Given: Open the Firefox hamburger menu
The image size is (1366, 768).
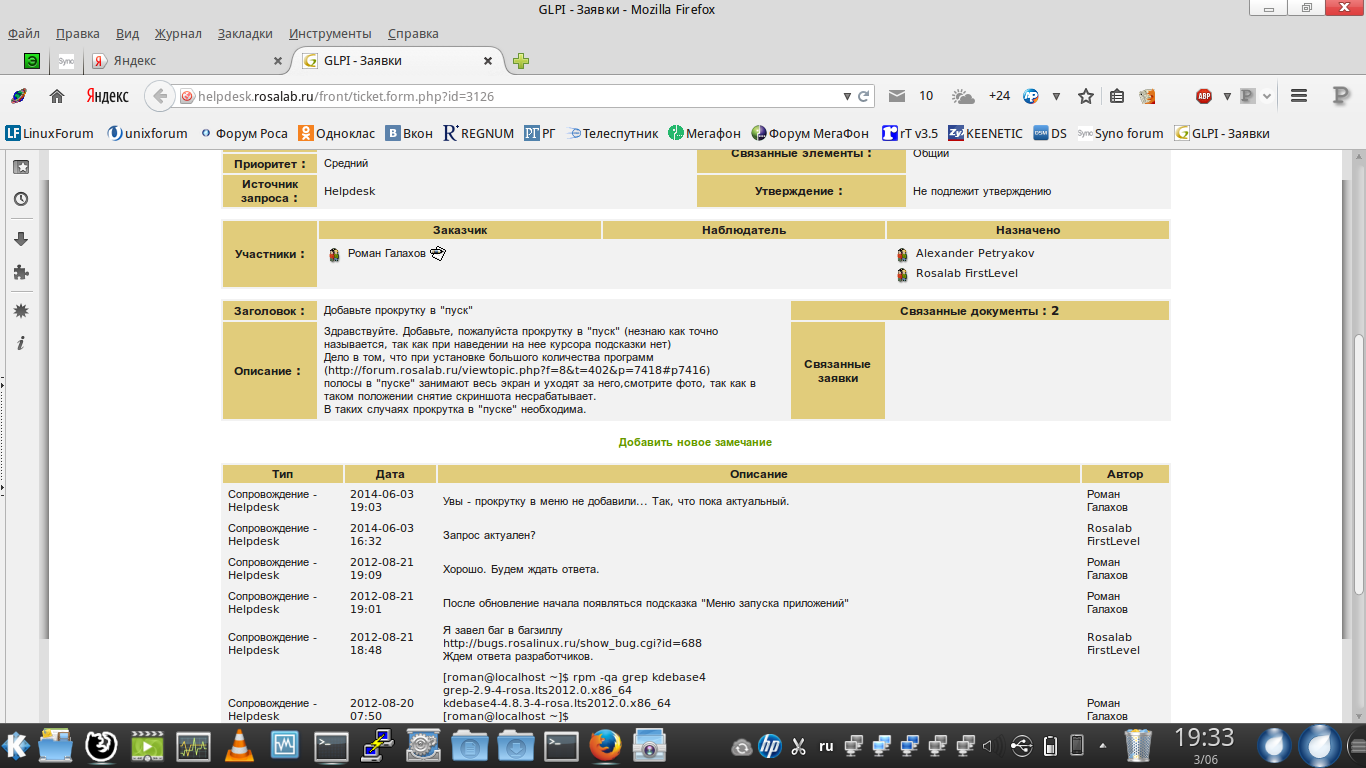Looking at the screenshot, I should pos(1299,96).
